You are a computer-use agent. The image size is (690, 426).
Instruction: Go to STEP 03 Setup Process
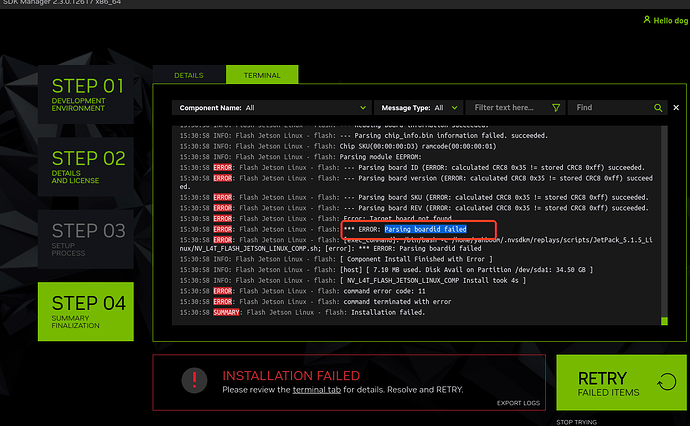click(x=86, y=239)
